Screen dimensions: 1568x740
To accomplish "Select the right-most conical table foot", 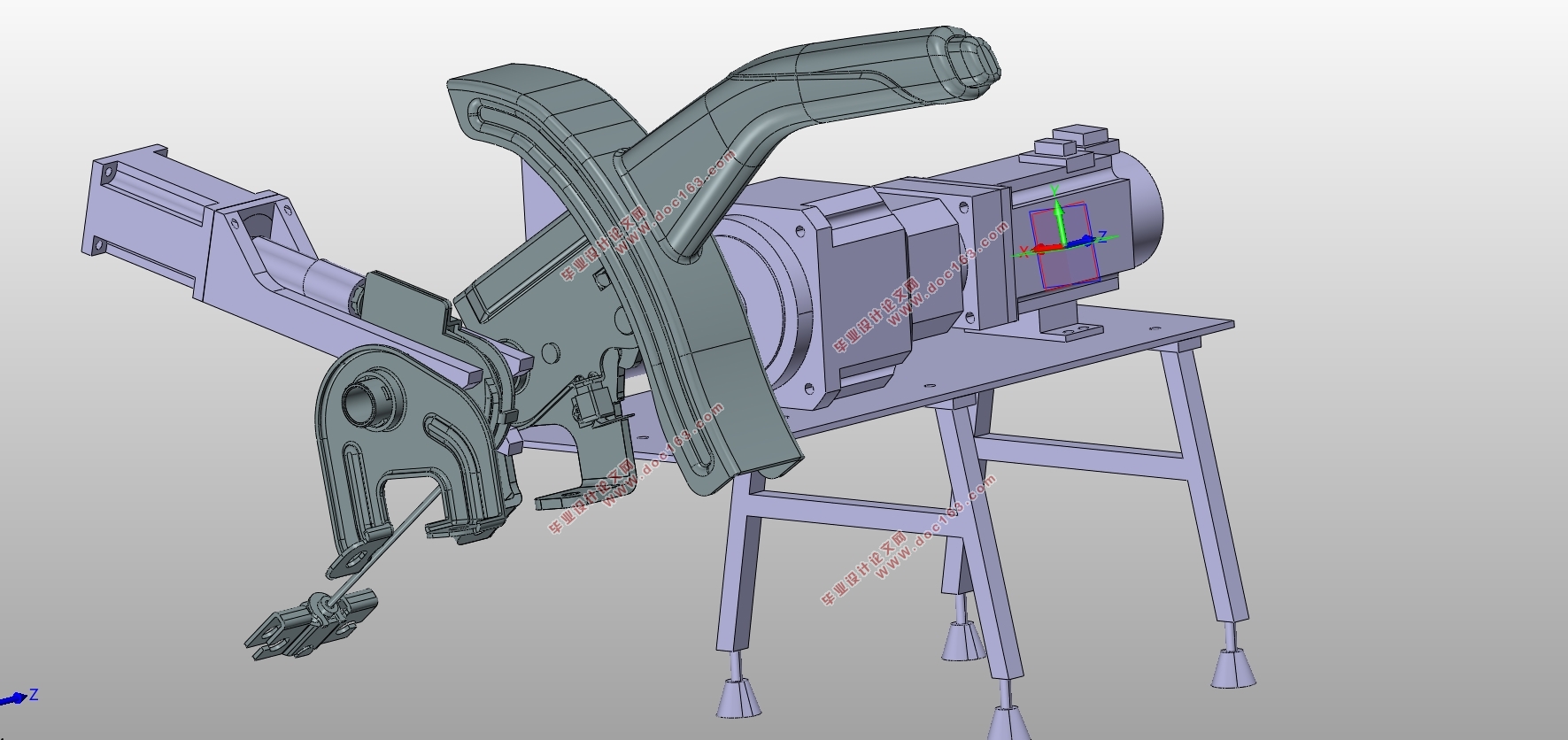I will 1233,668.
